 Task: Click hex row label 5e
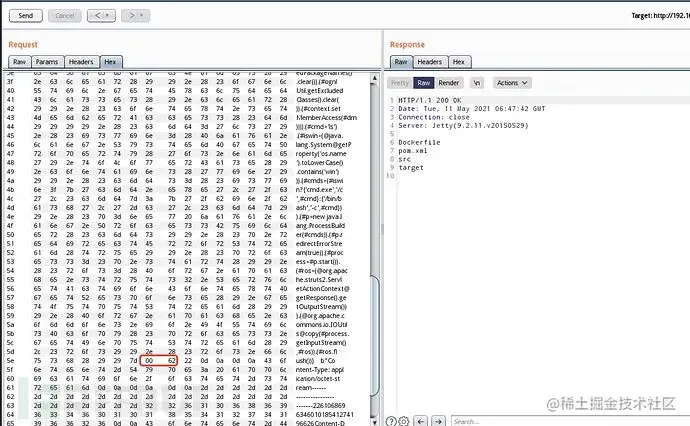click(x=10, y=360)
